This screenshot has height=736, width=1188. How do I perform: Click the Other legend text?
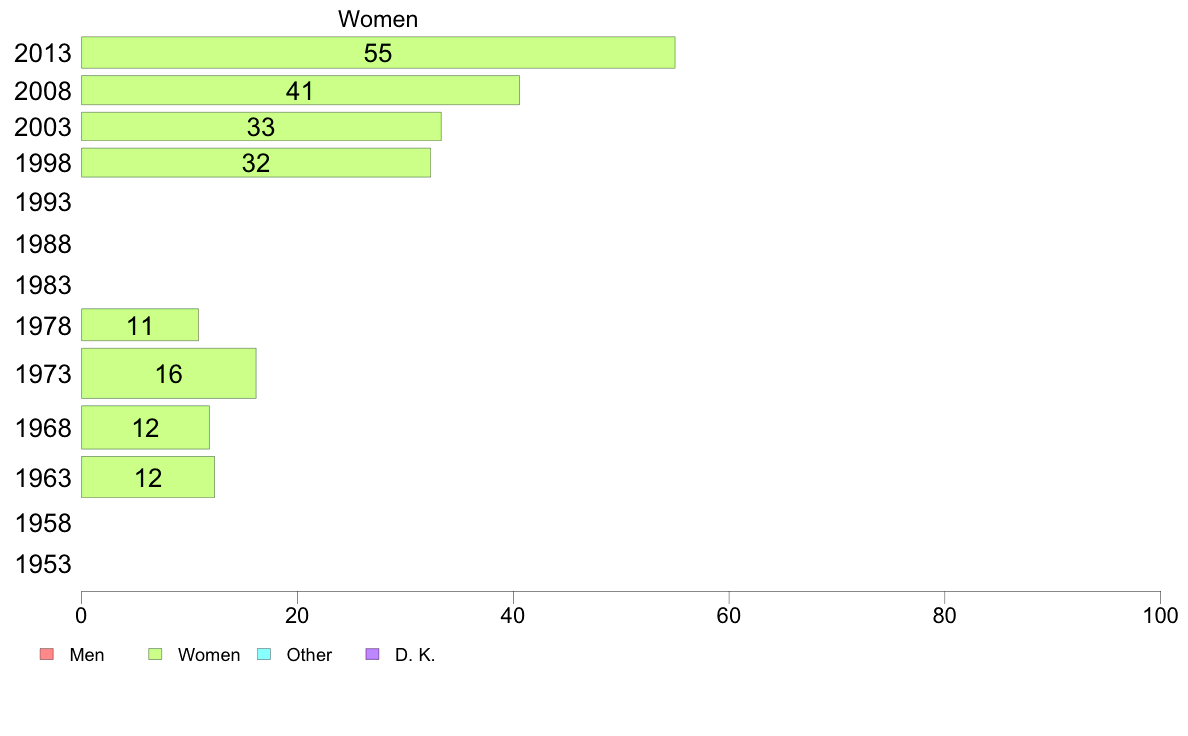309,655
